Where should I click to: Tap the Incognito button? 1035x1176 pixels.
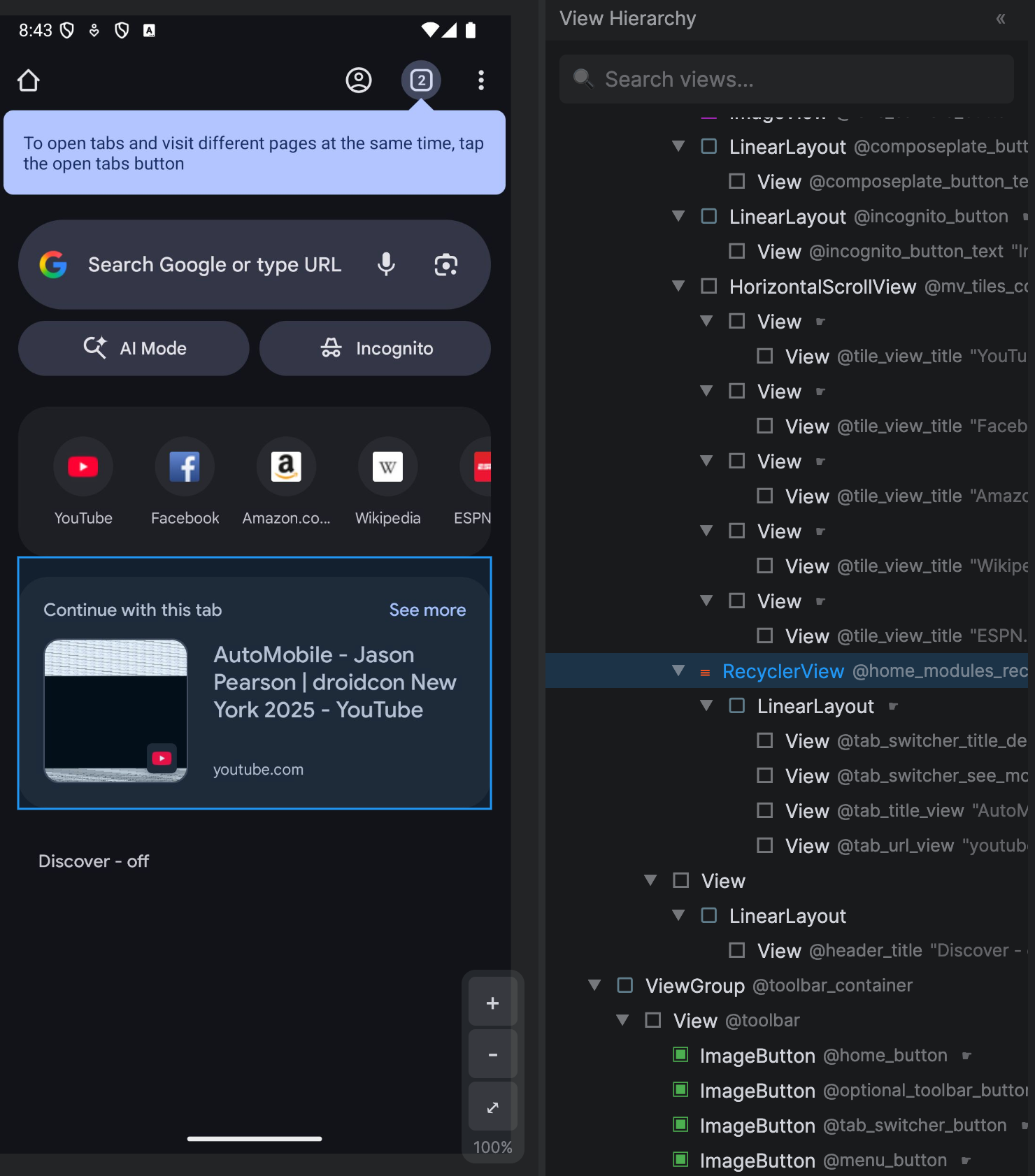(x=376, y=348)
